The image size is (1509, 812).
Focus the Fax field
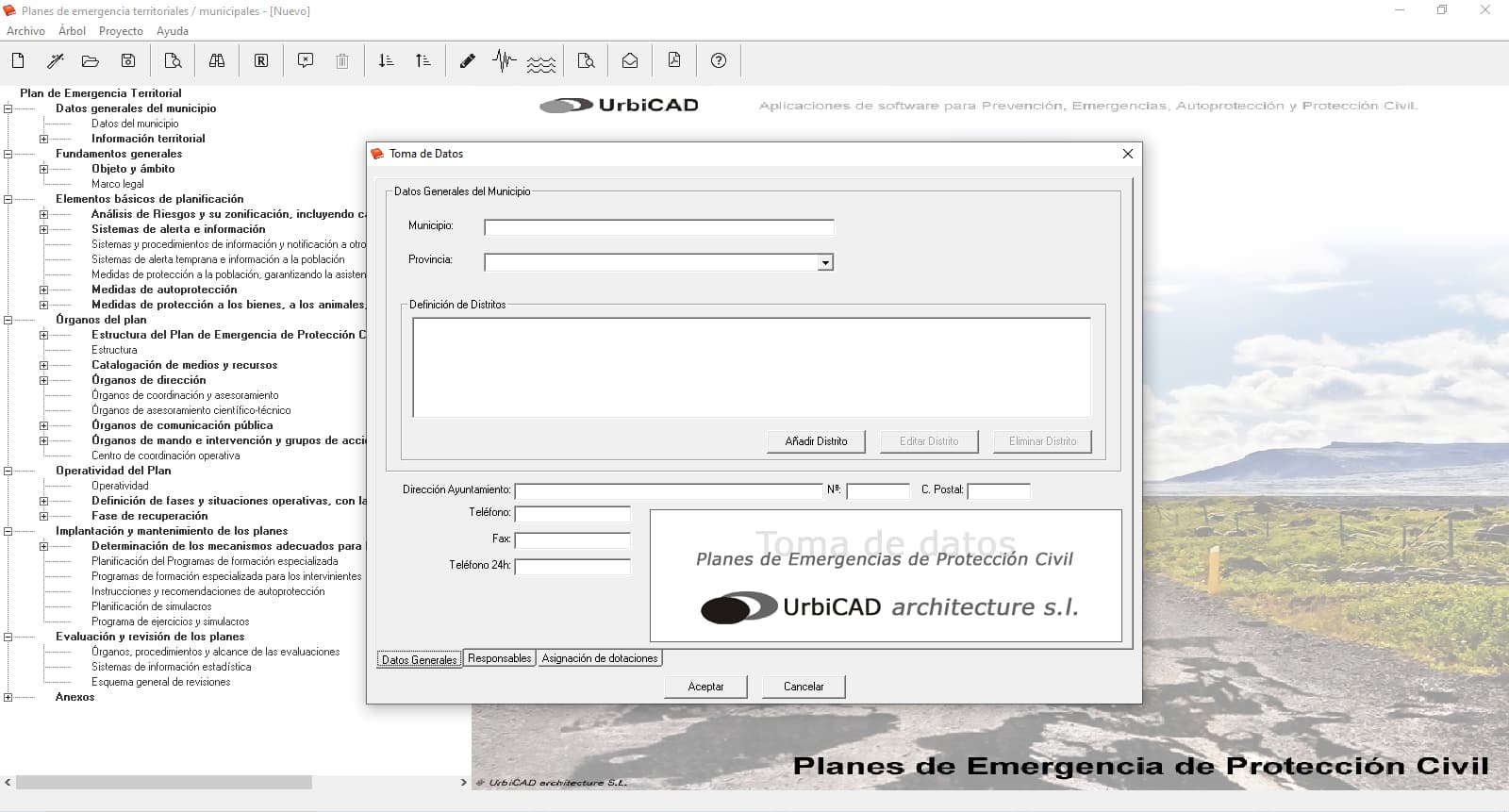572,540
